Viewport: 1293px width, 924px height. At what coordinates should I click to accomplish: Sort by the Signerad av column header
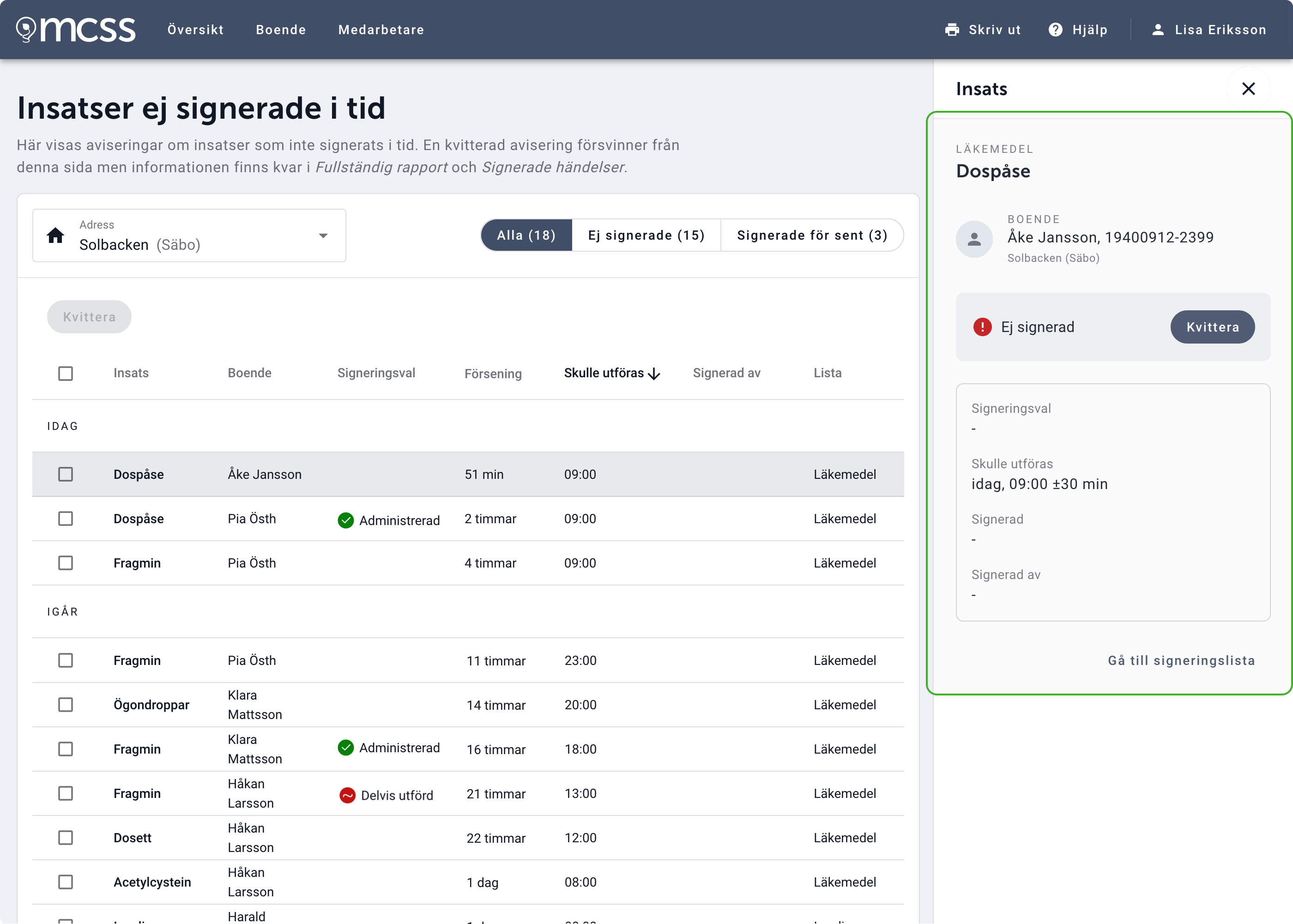pos(726,373)
